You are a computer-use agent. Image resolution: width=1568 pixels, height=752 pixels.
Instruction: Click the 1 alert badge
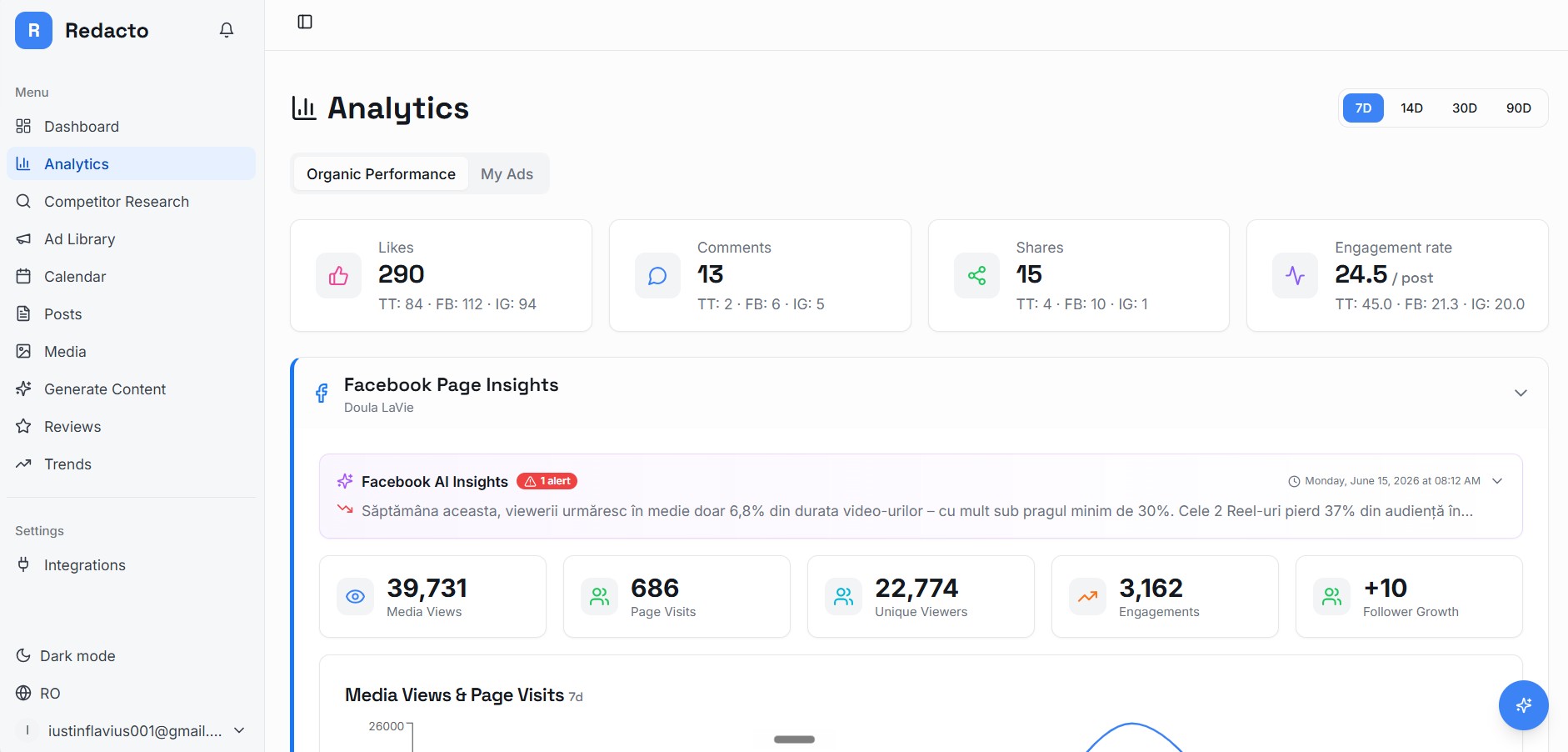point(547,481)
